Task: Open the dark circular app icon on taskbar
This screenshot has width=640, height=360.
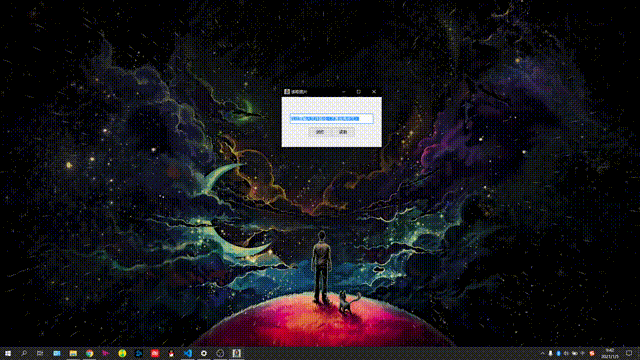Action: pos(220,353)
